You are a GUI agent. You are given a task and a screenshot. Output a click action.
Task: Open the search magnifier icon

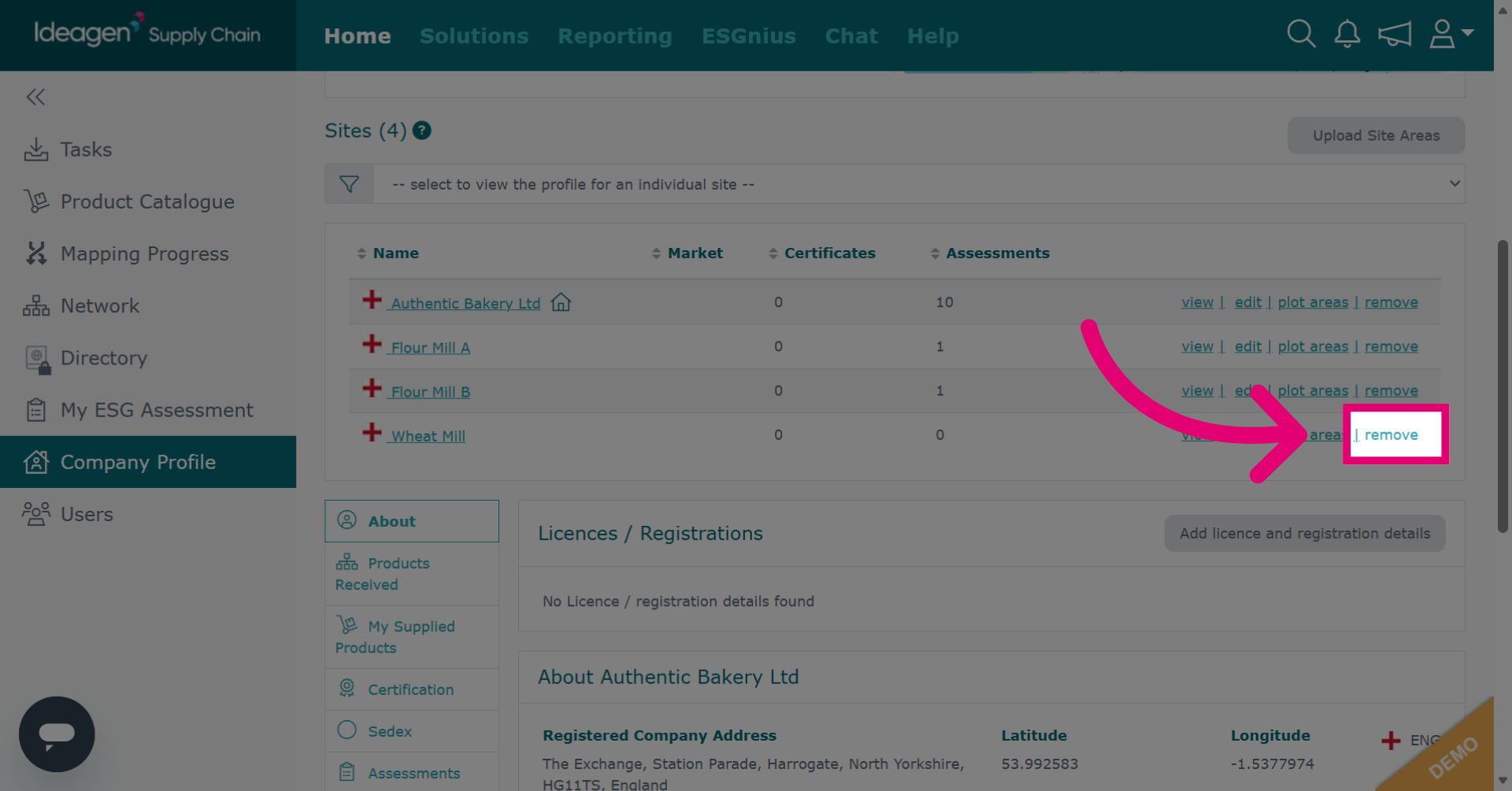(x=1301, y=34)
